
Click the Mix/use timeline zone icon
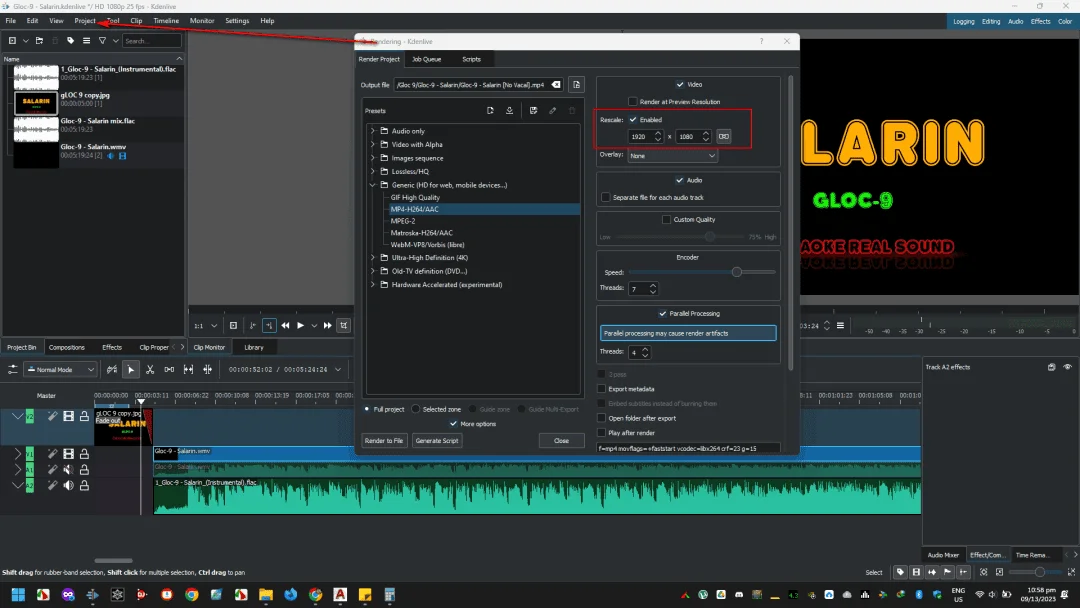(x=112, y=370)
